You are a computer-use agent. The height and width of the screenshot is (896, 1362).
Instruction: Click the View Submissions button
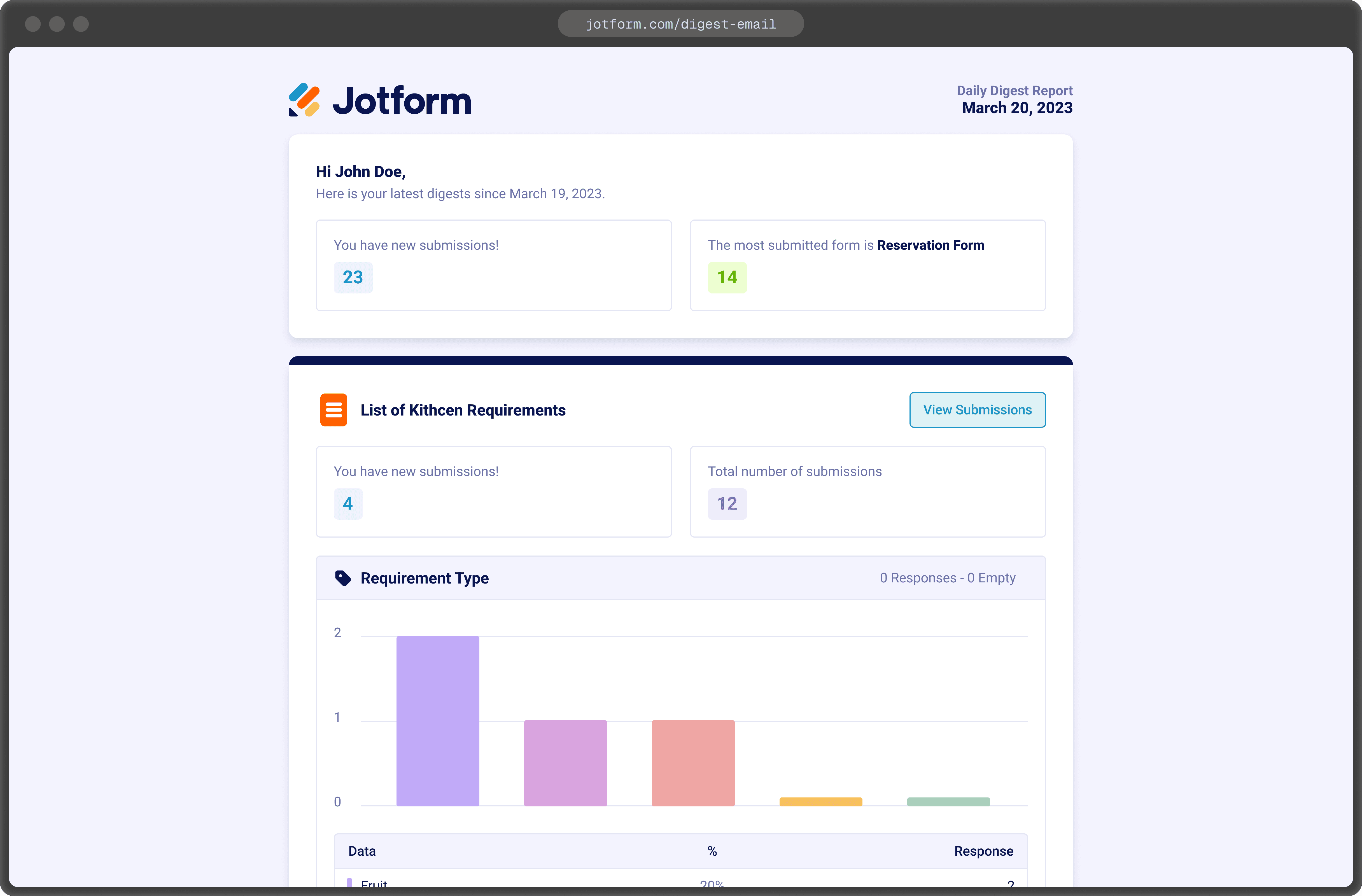pyautogui.click(x=977, y=410)
